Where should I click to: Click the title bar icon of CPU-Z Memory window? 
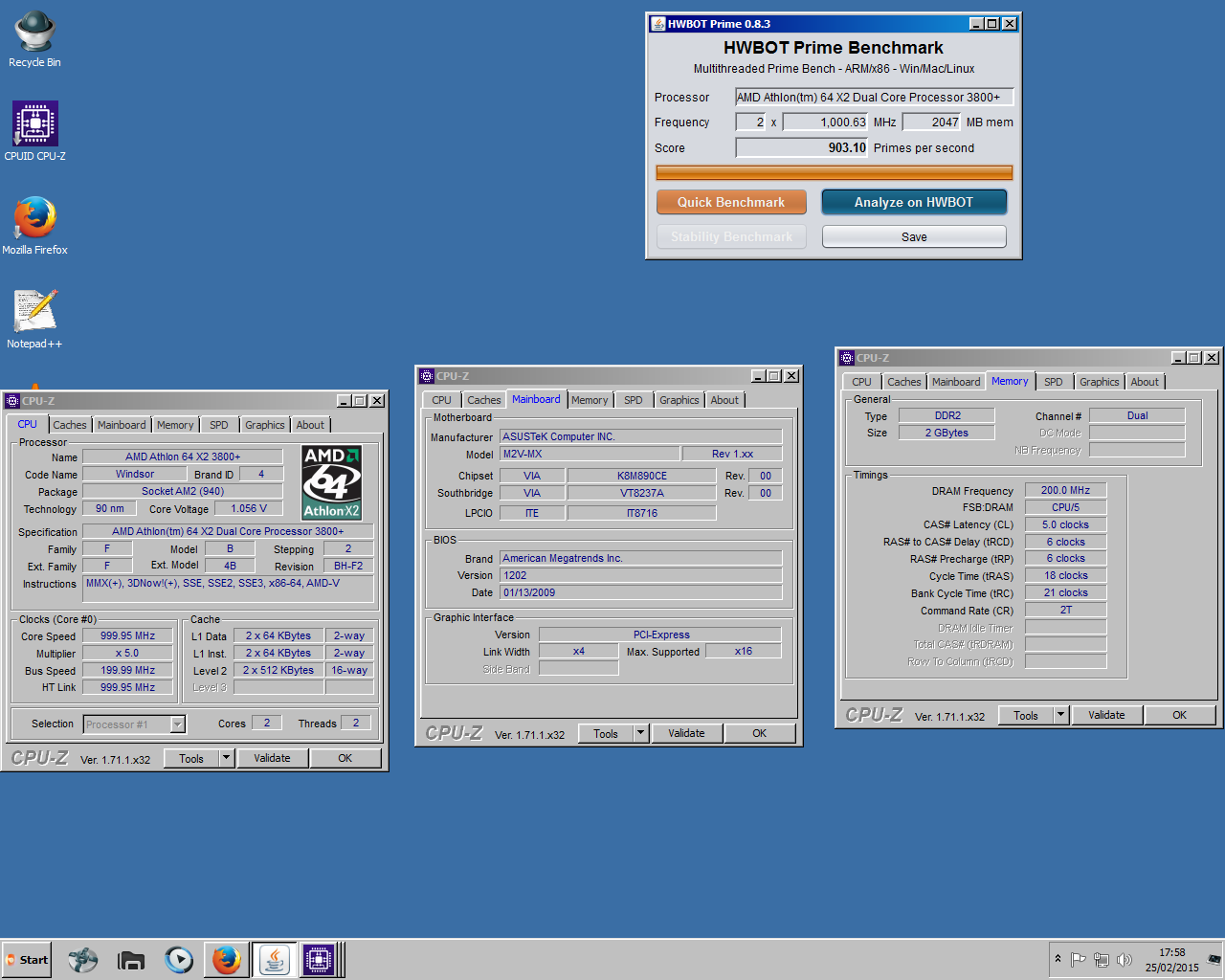[847, 358]
